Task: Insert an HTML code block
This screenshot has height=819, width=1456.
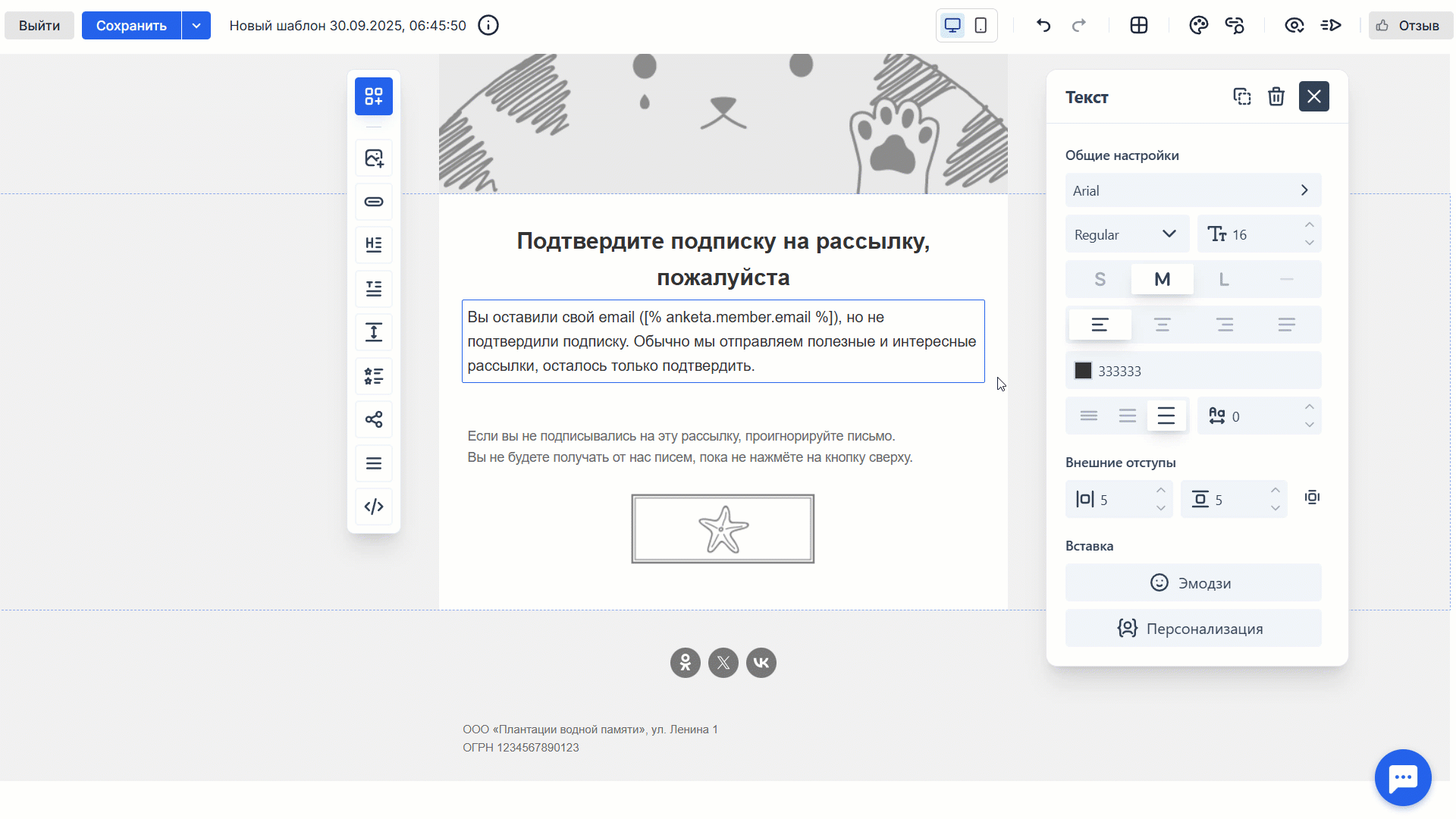Action: click(x=373, y=507)
